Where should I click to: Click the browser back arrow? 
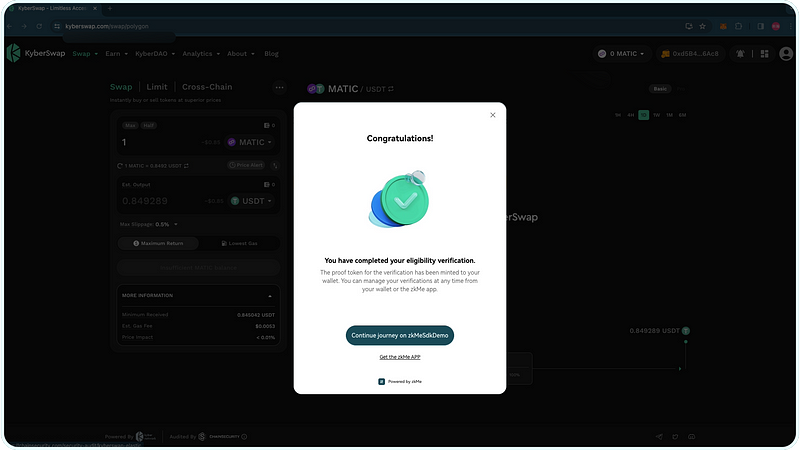[9, 26]
